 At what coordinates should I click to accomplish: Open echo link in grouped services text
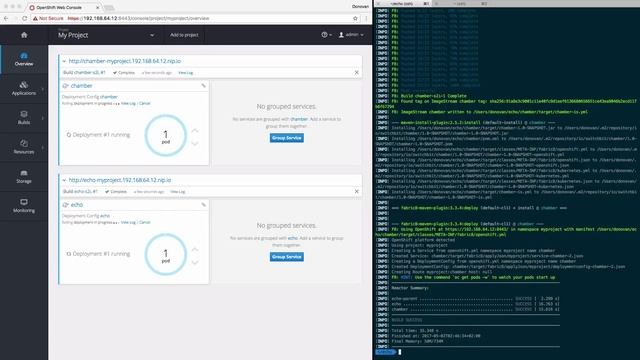coord(293,238)
